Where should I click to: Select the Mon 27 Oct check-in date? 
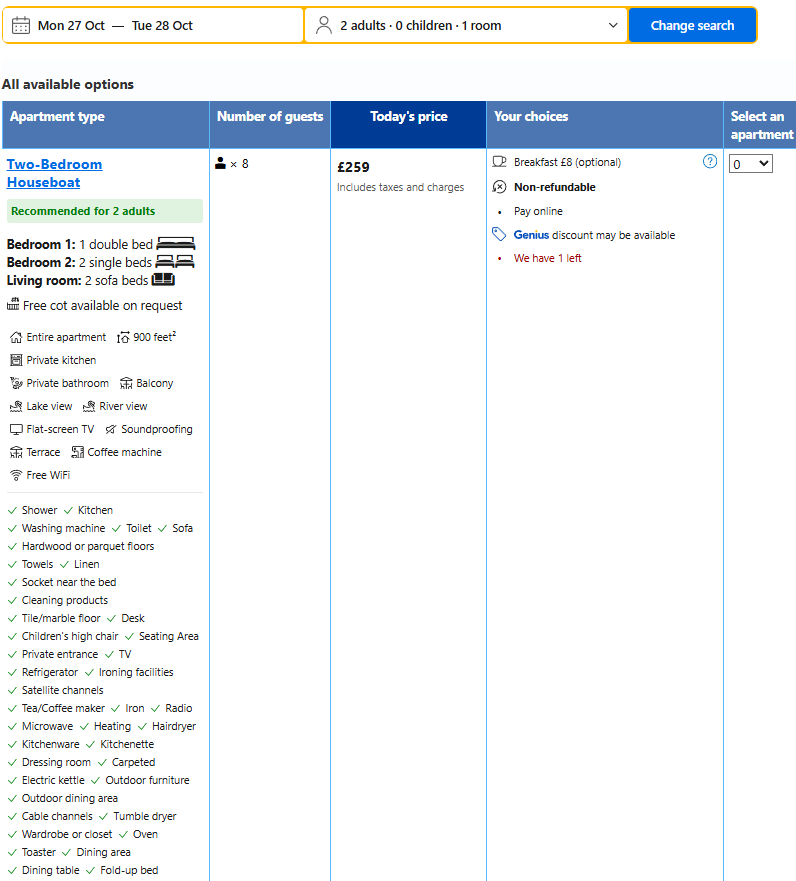[x=71, y=26]
